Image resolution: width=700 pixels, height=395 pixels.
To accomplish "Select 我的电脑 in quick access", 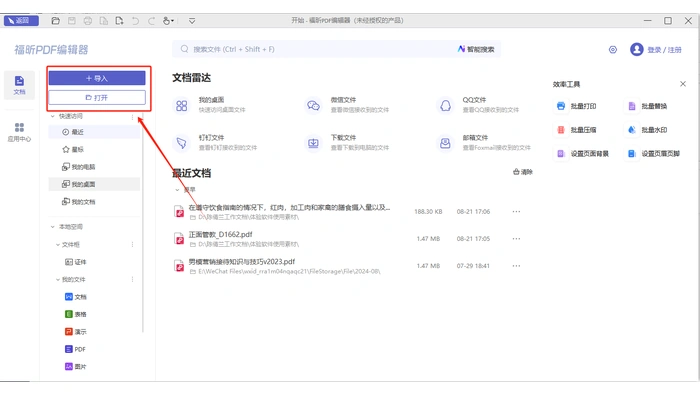I will pyautogui.click(x=94, y=166).
